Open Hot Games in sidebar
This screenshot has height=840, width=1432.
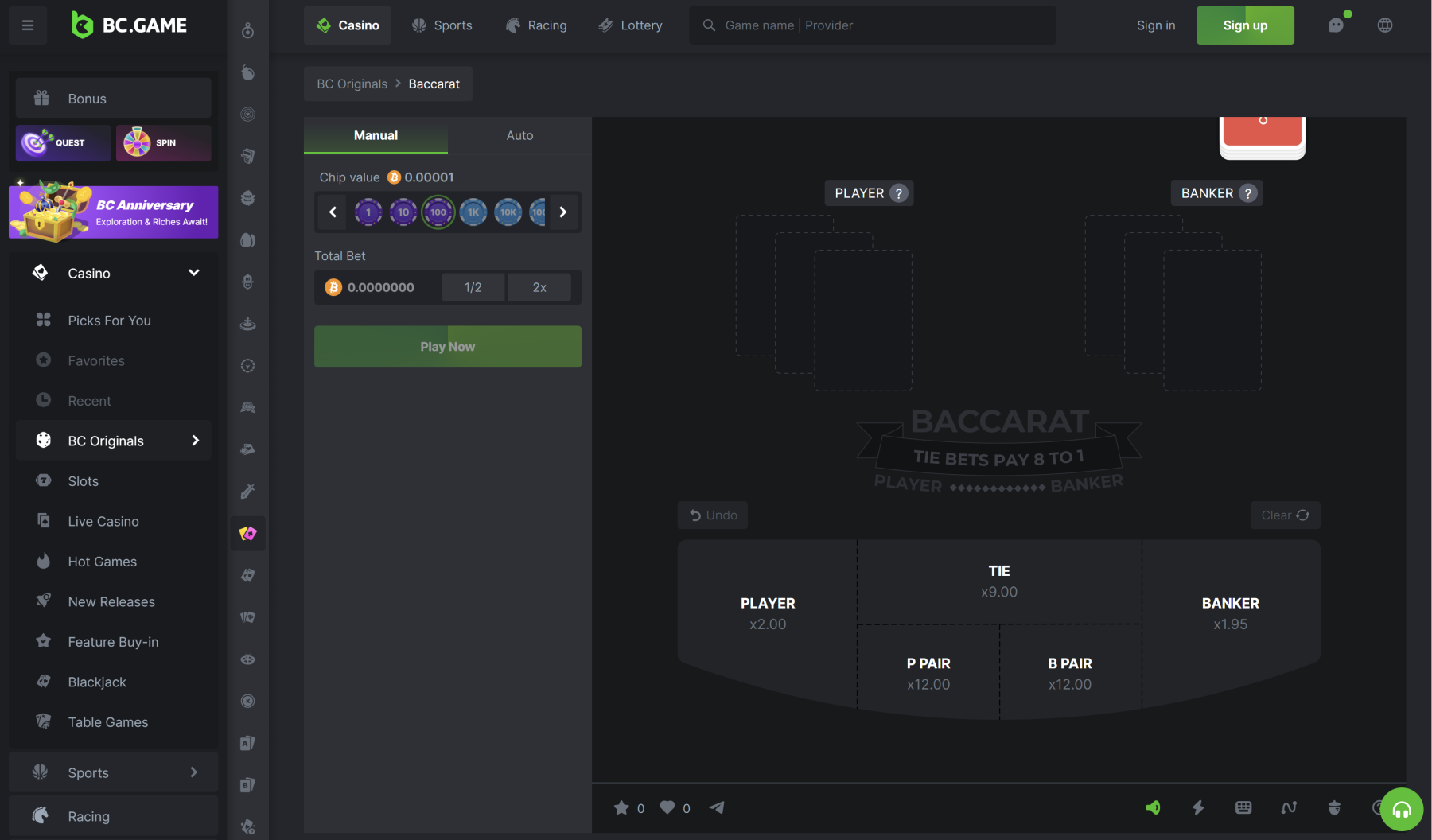[x=114, y=562]
